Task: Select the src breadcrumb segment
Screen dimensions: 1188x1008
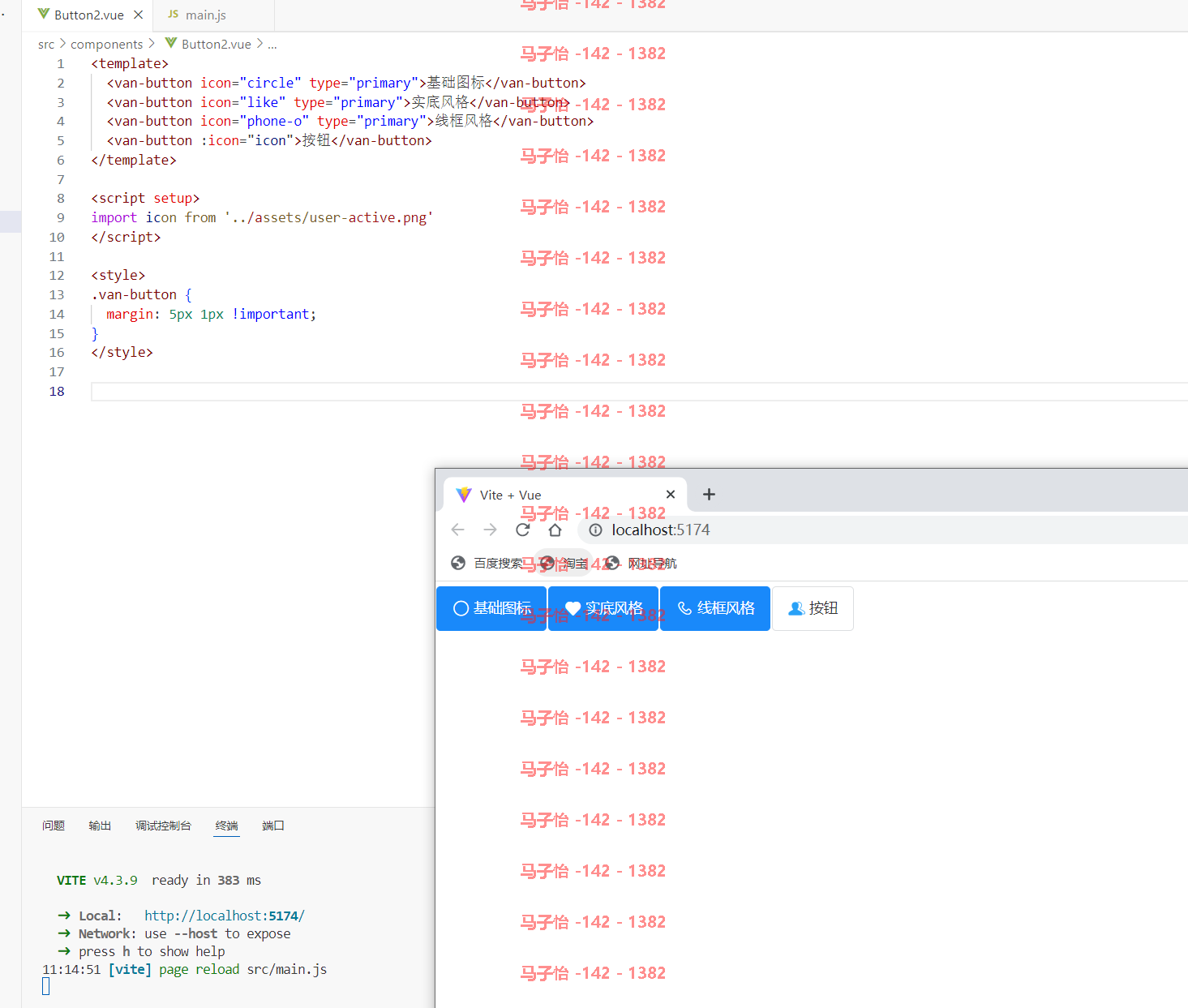Action: click(x=46, y=45)
